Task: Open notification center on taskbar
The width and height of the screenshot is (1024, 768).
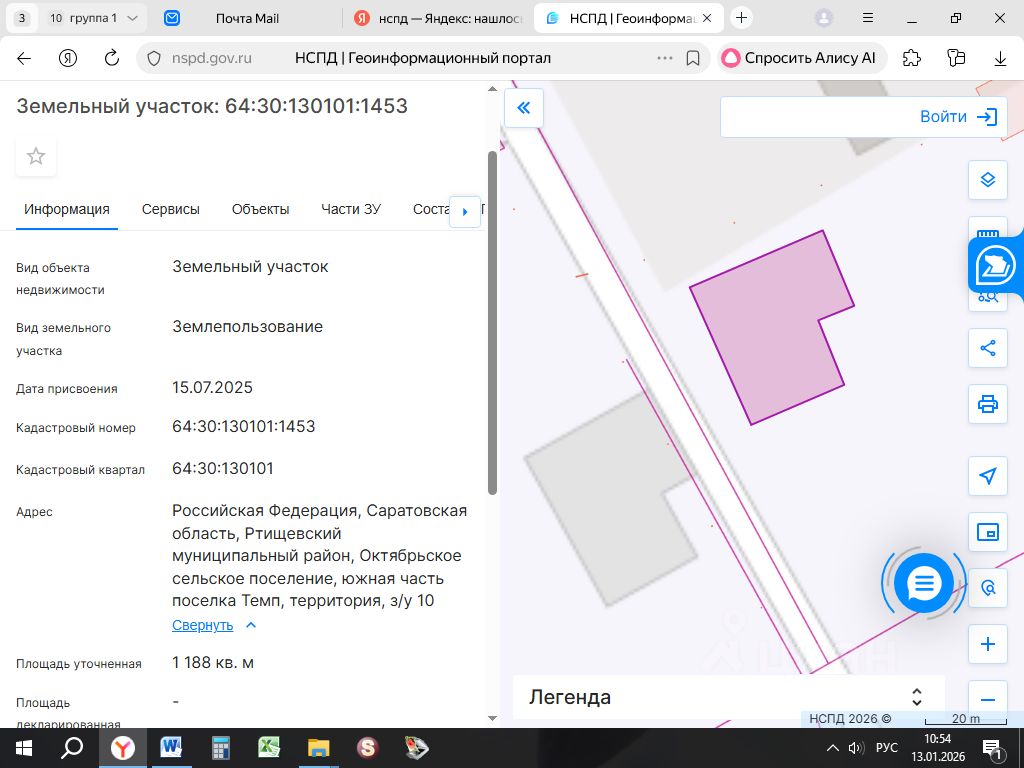Action: pyautogui.click(x=992, y=748)
